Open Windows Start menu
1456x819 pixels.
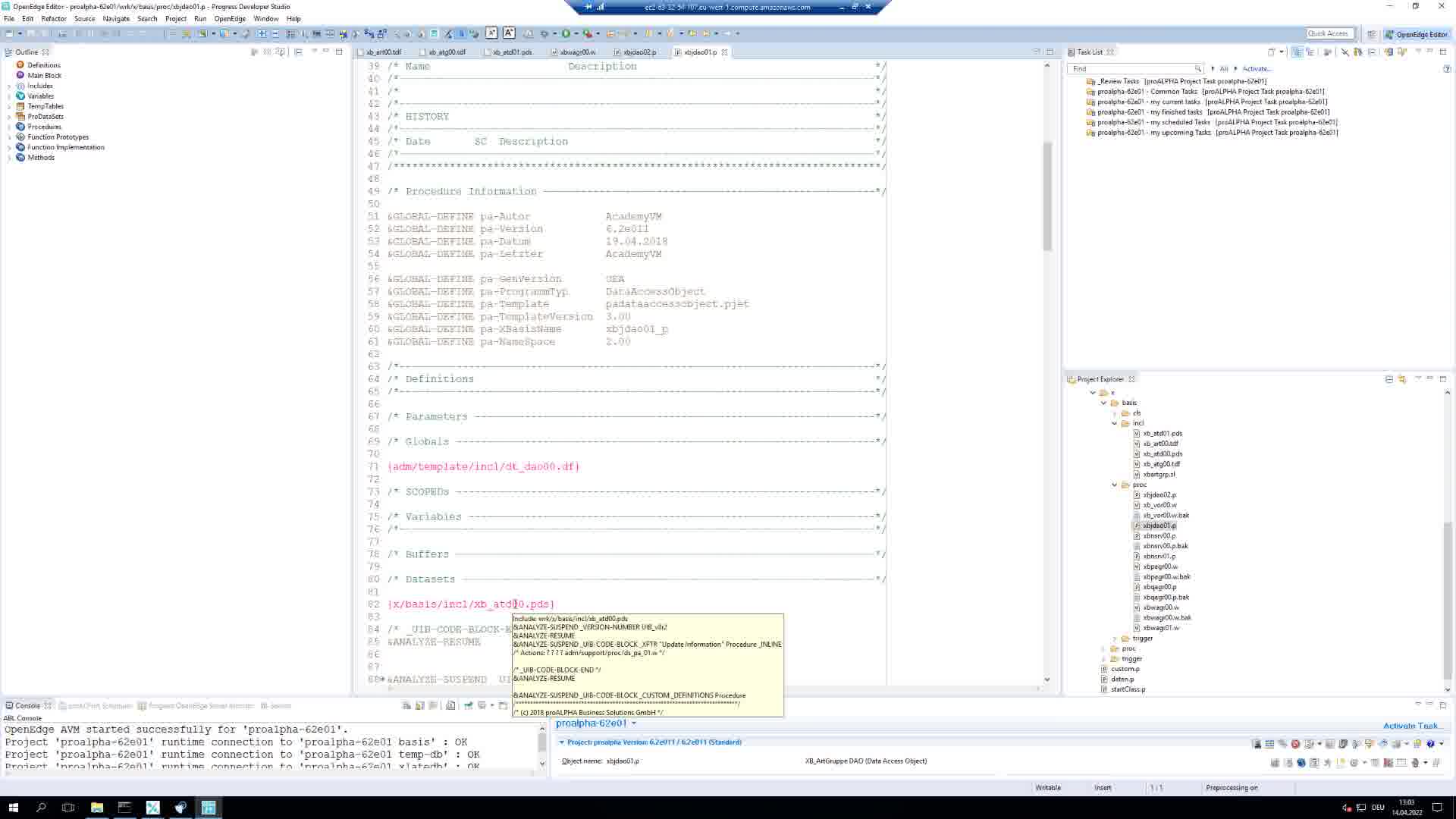tap(13, 808)
